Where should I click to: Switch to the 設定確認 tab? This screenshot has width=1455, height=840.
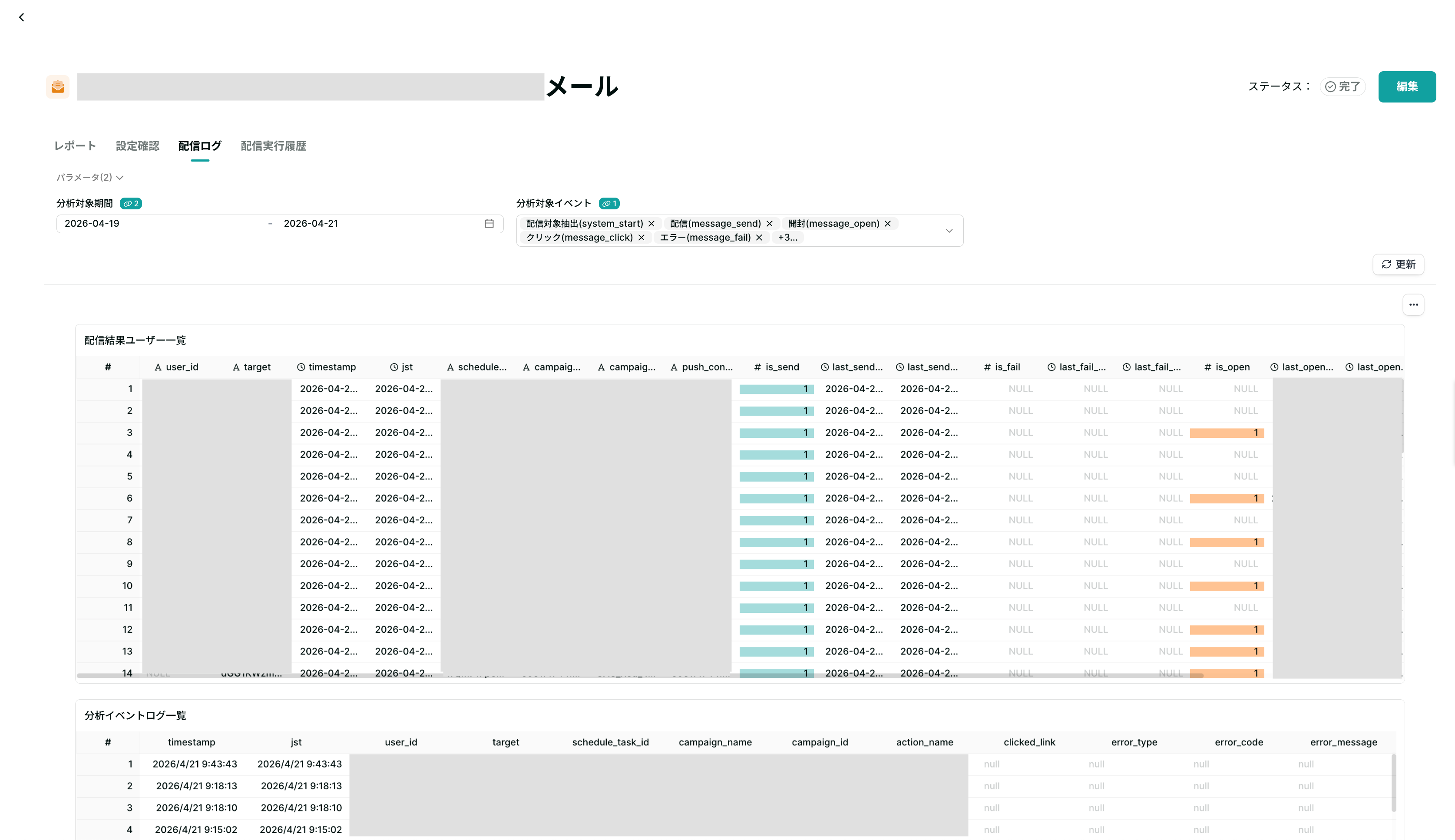click(137, 146)
